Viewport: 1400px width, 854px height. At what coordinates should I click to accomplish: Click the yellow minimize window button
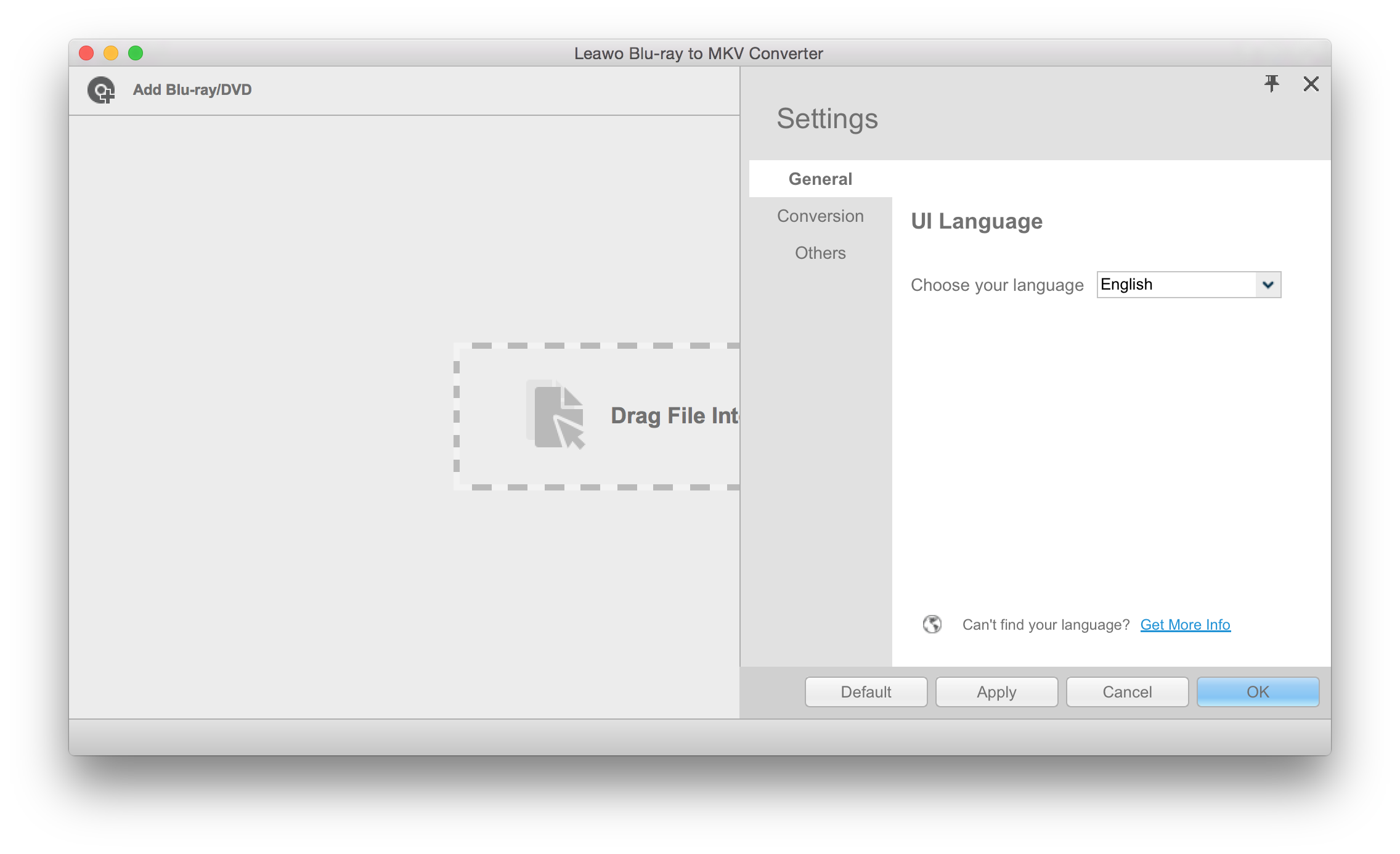pyautogui.click(x=111, y=53)
